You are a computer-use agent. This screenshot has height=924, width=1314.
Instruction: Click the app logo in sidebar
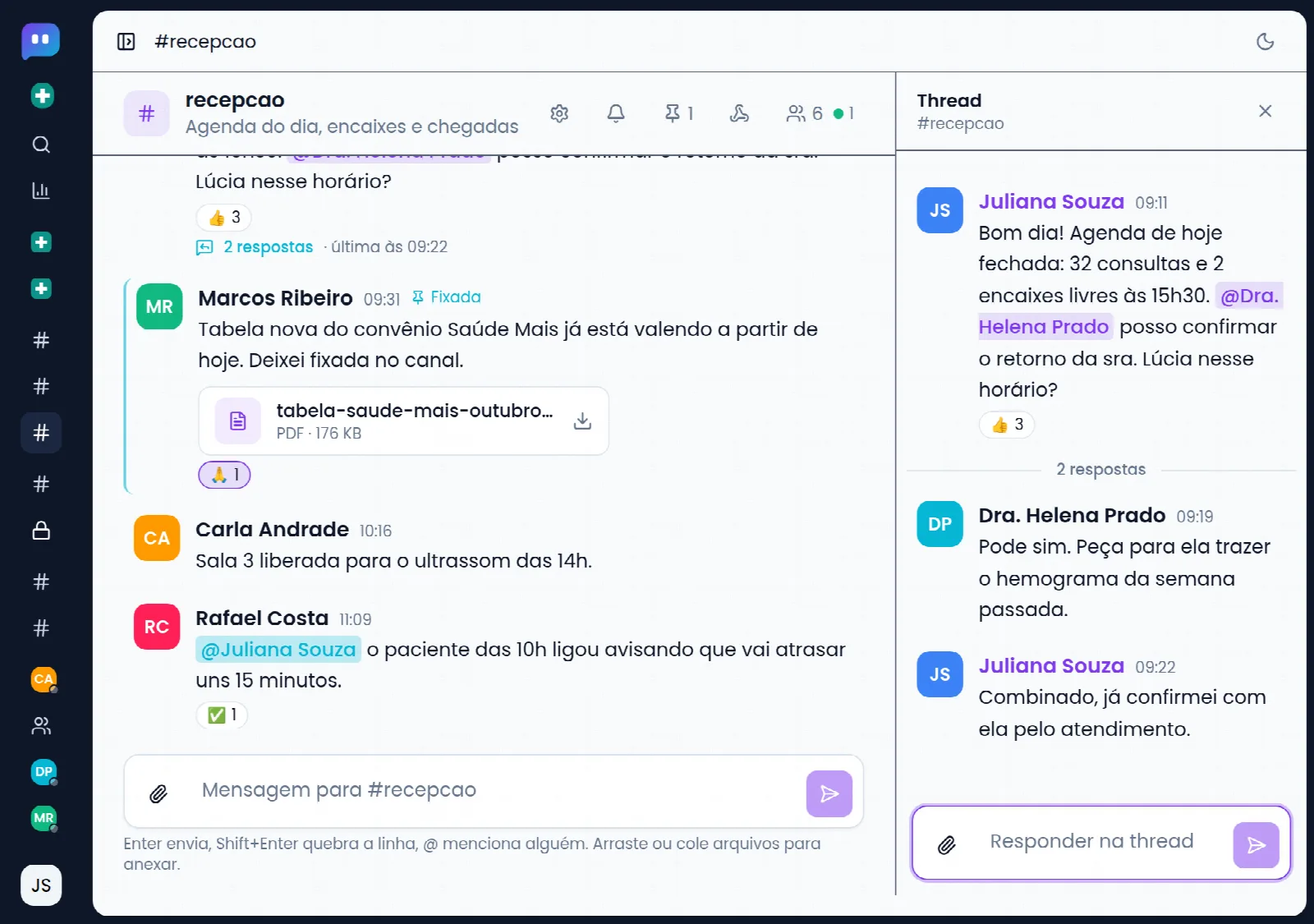(x=41, y=41)
